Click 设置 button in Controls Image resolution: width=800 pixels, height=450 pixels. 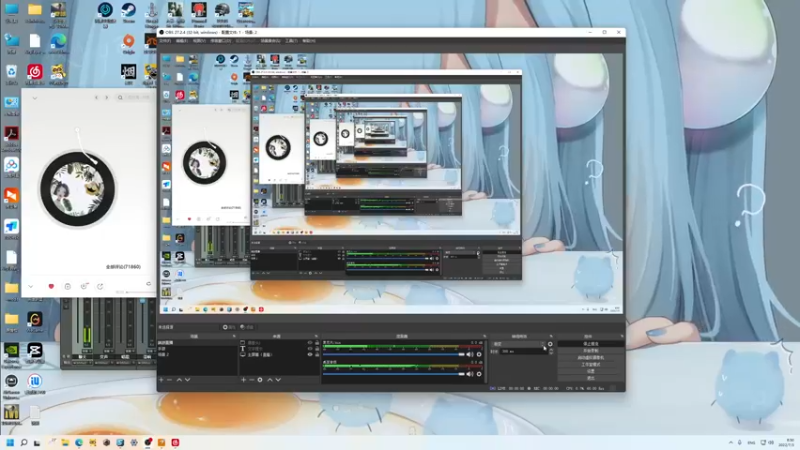(591, 371)
